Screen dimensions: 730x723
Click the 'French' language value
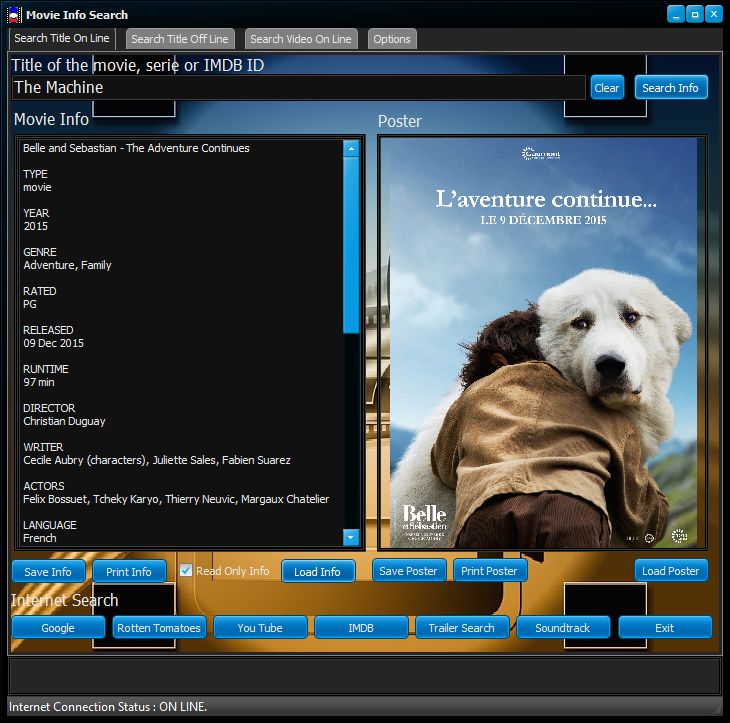click(40, 538)
